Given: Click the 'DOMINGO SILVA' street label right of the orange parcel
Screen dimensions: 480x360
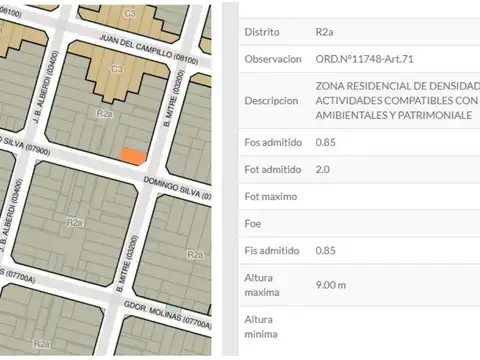Looking at the screenshot, I should pyautogui.click(x=177, y=188).
